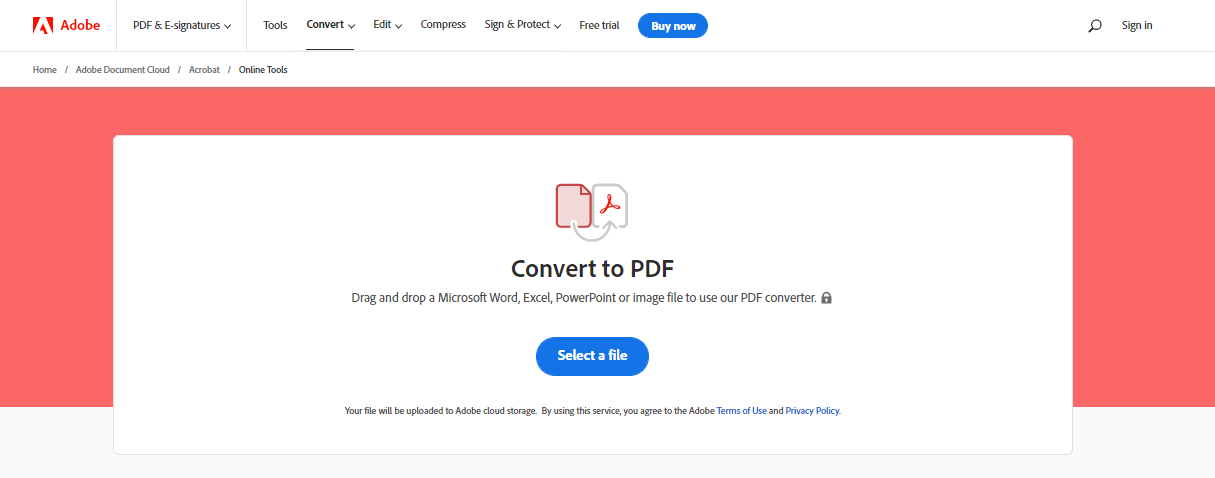Open the search magnifier icon
This screenshot has width=1215, height=478.
coord(1095,26)
